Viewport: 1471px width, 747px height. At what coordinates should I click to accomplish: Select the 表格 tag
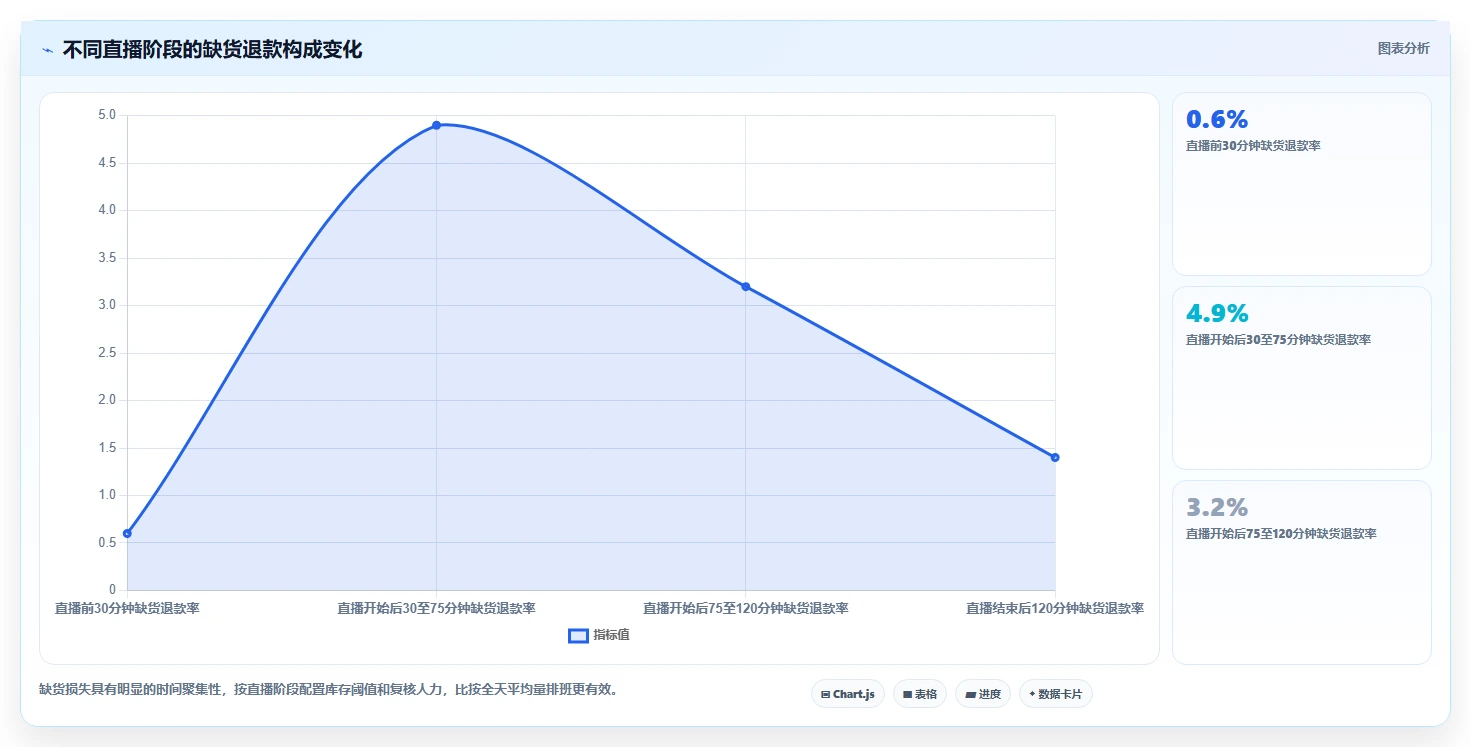point(920,694)
